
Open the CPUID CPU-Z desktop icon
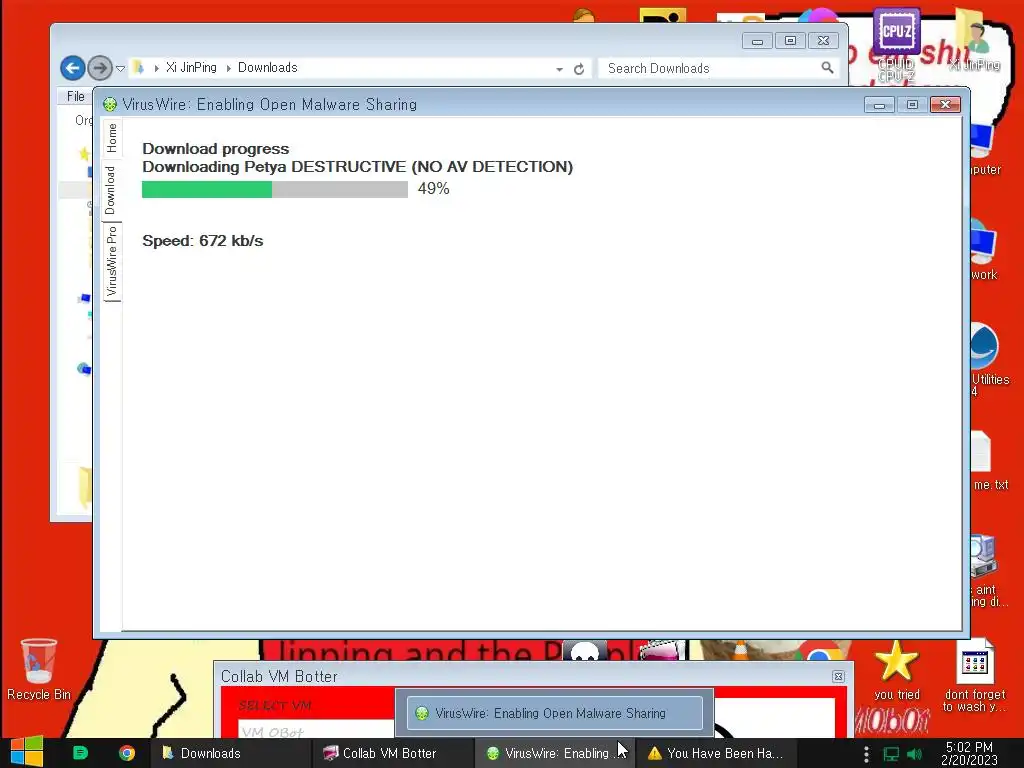[x=896, y=44]
